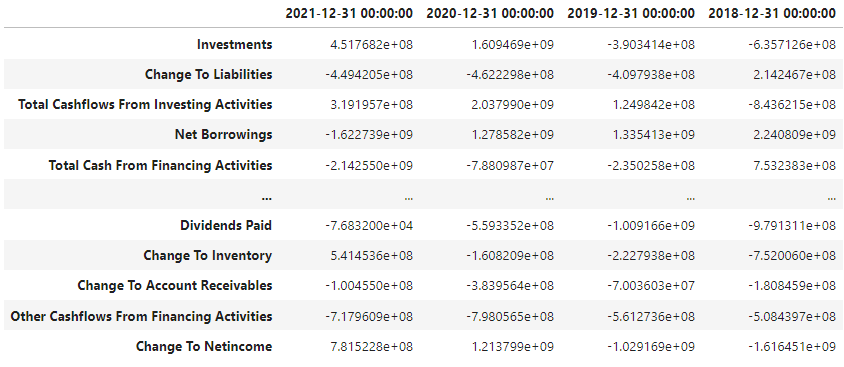
Task: Select the 2020-12-31 00:00:00 column header
Action: 490,14
